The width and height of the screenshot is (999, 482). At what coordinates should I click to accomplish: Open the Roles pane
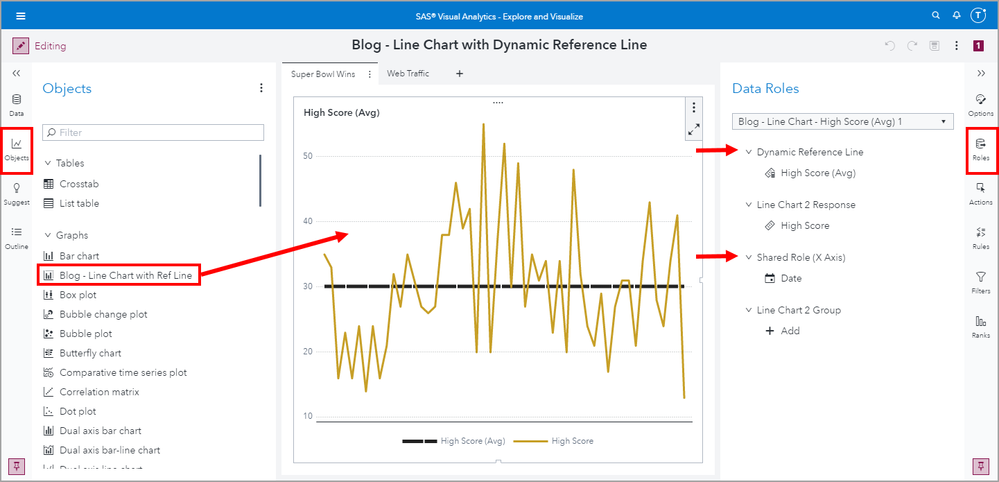tap(981, 150)
